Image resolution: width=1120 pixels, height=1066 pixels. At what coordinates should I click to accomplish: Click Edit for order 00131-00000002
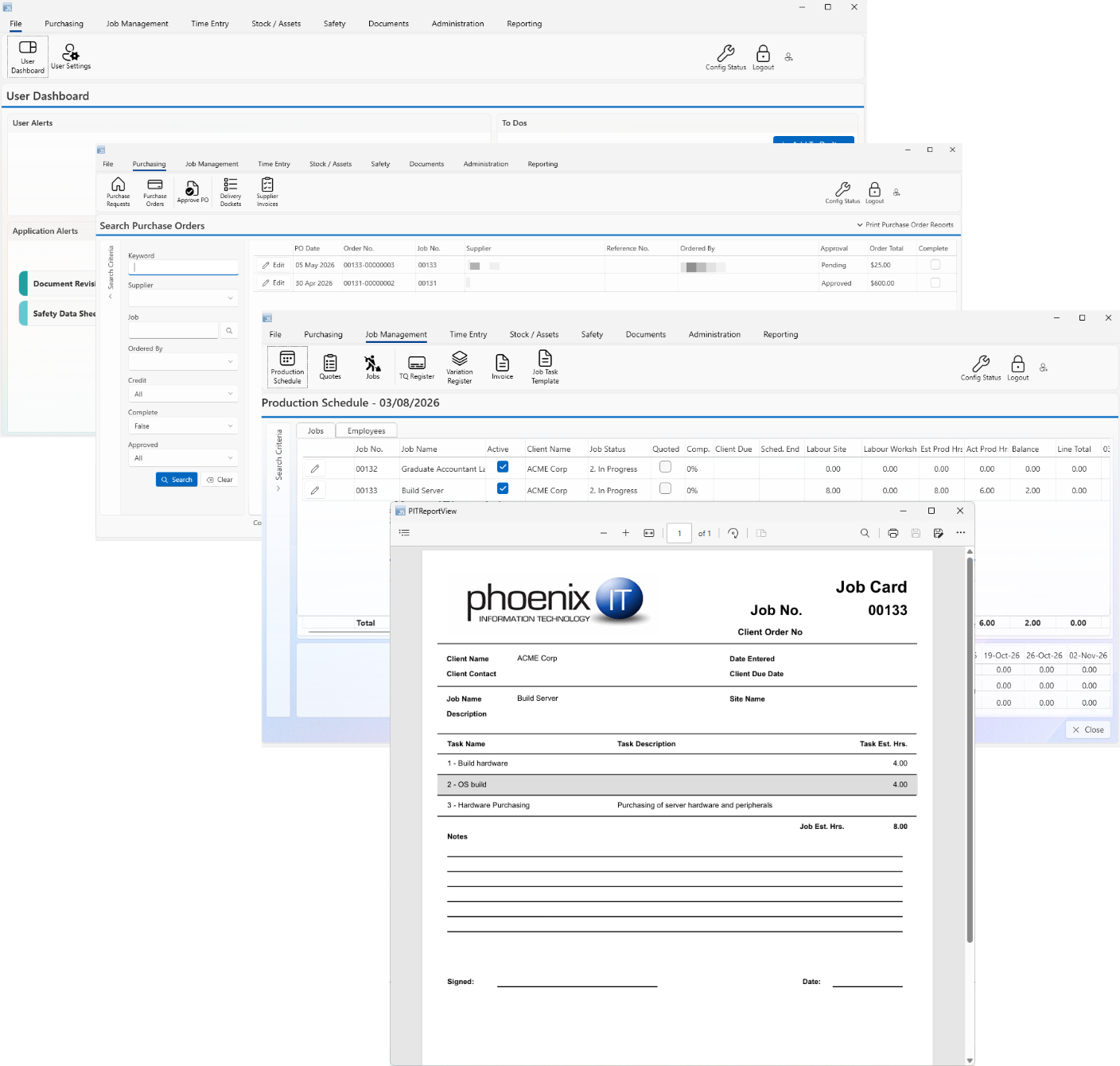pos(273,282)
